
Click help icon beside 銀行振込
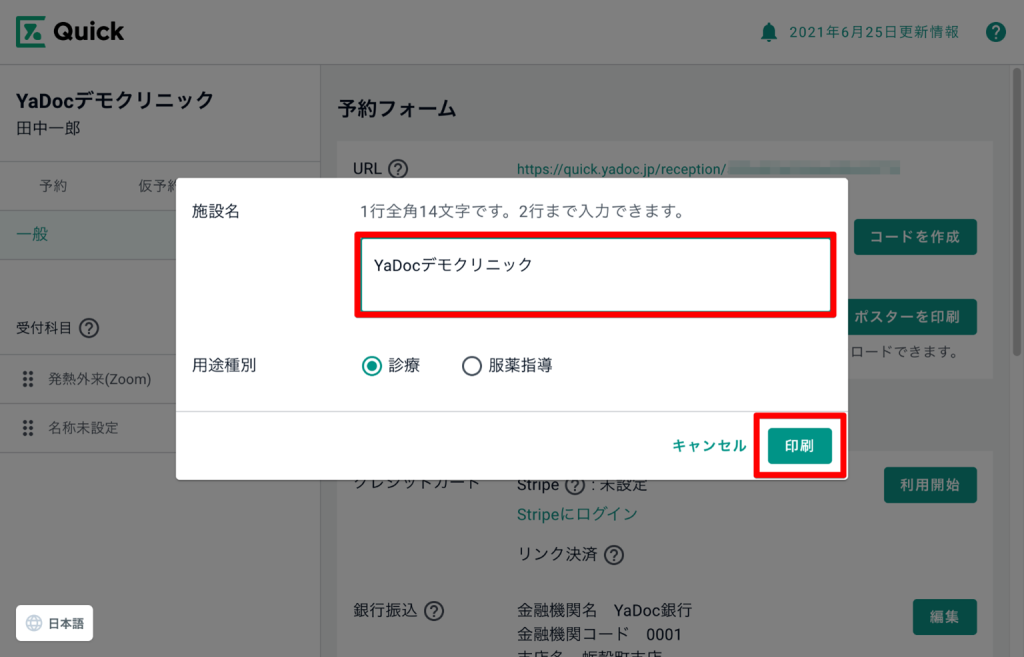pyautogui.click(x=435, y=610)
